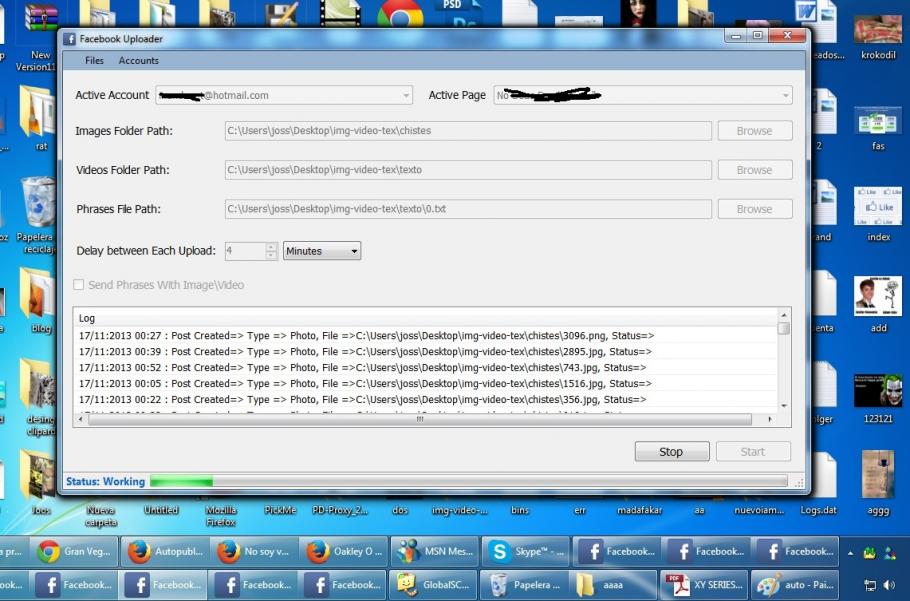Decrease the delay between uploads value

click(271, 255)
